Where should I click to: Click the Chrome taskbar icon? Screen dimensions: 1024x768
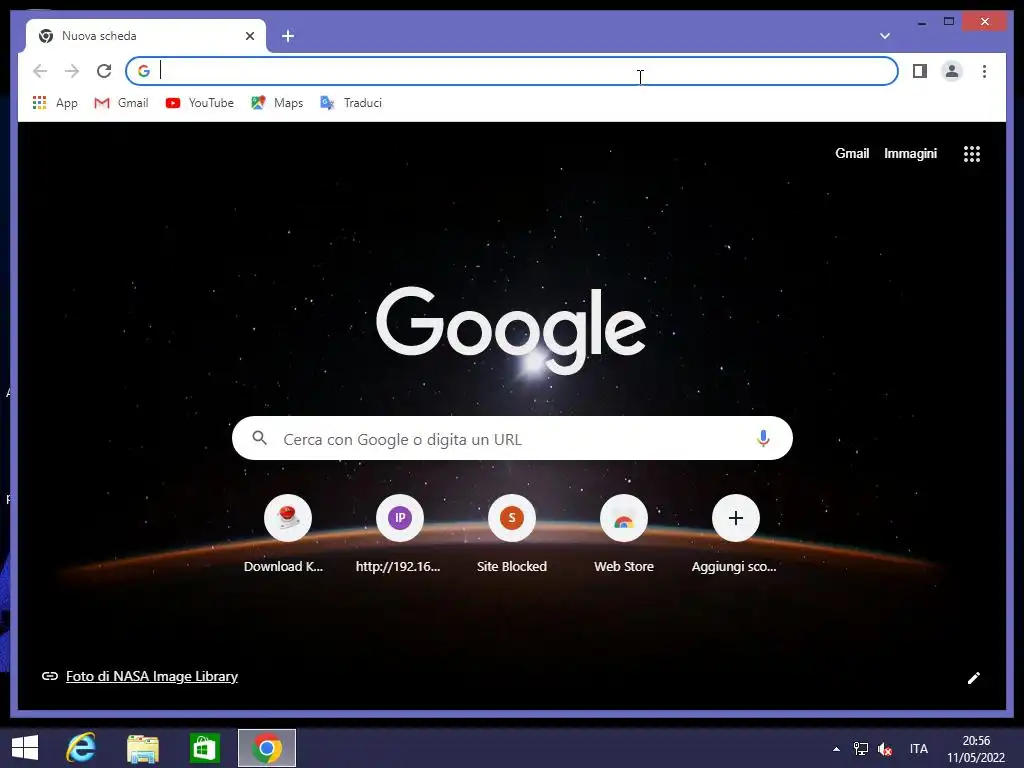(x=266, y=748)
